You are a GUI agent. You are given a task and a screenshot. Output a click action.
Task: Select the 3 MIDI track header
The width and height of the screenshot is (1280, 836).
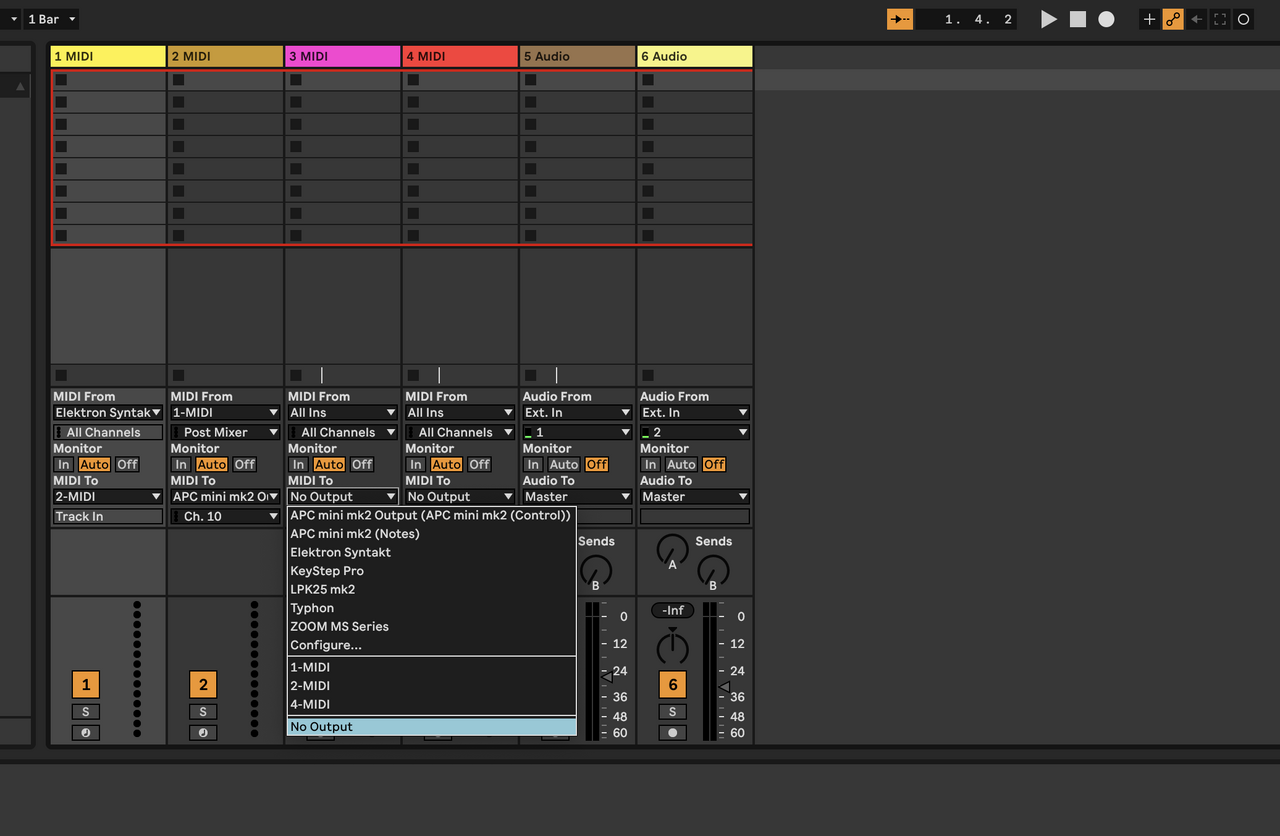coord(343,56)
